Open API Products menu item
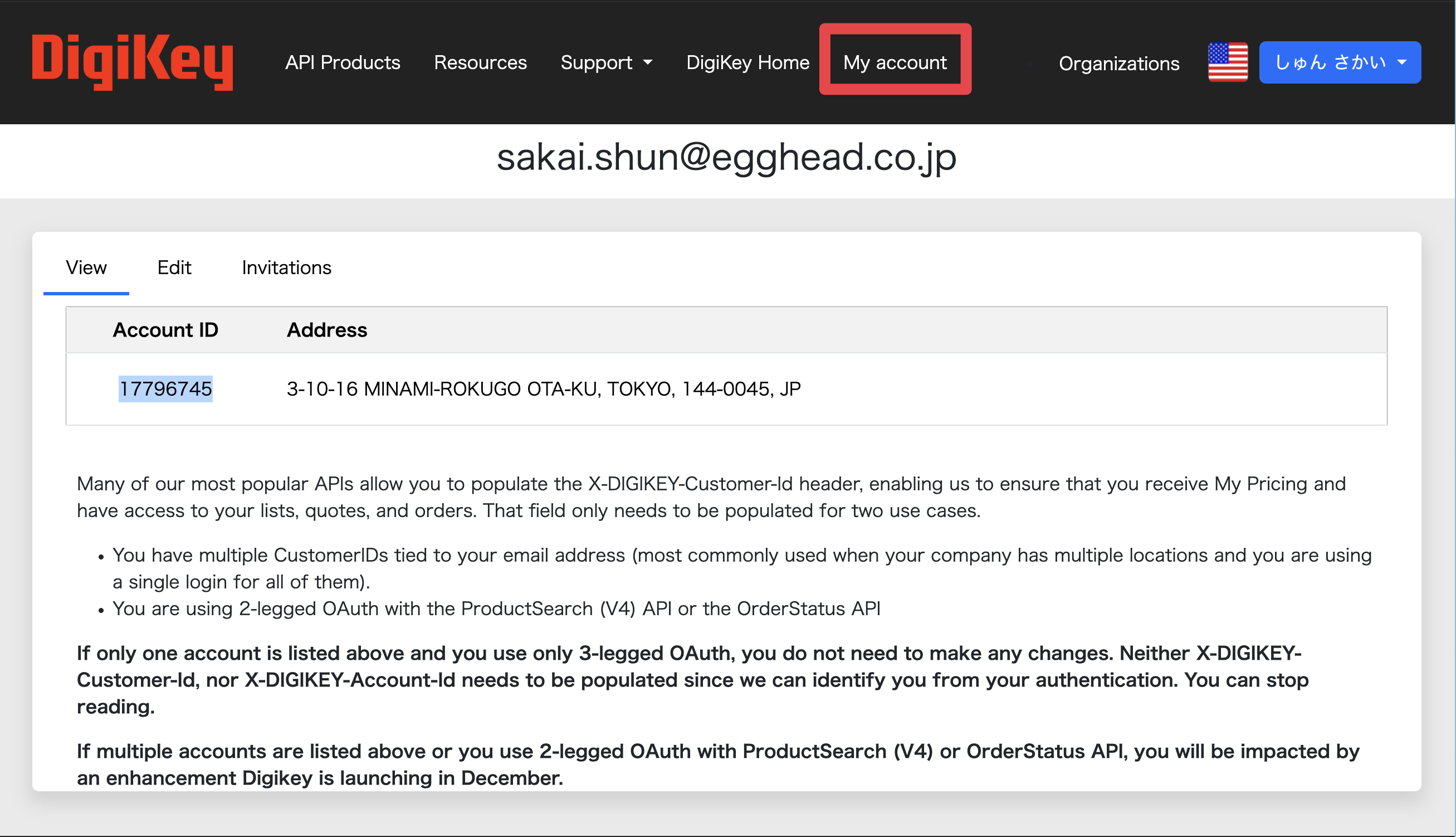This screenshot has width=1456, height=837. pyautogui.click(x=343, y=62)
